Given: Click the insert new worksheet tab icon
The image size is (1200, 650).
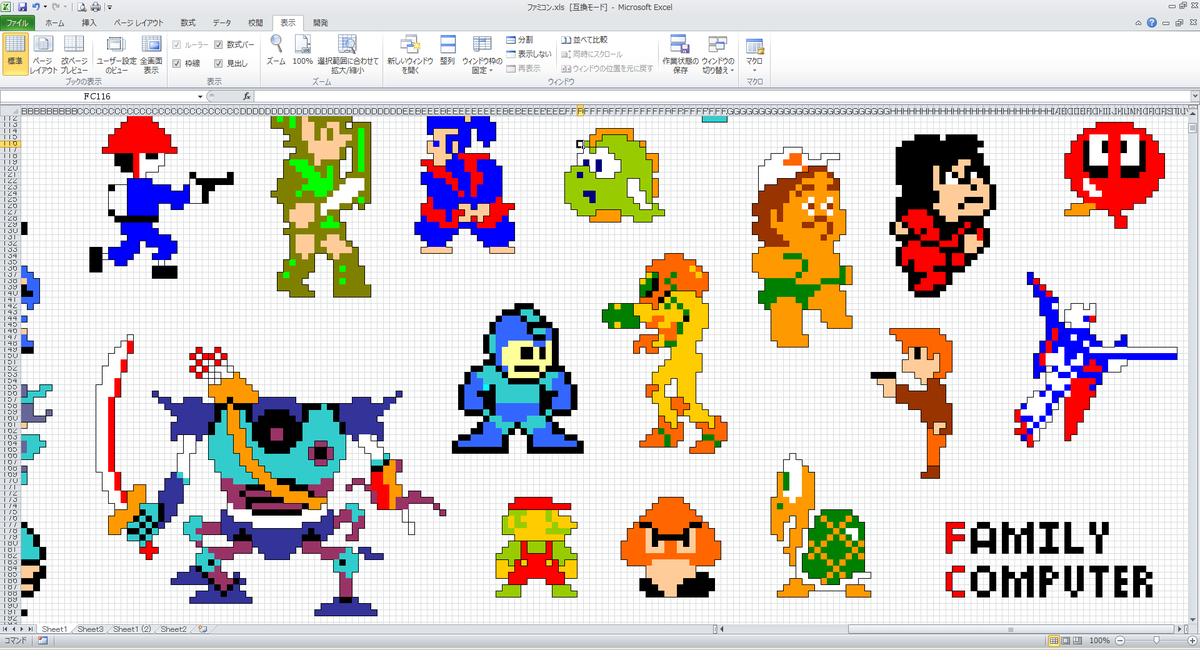Looking at the screenshot, I should pyautogui.click(x=203, y=629).
